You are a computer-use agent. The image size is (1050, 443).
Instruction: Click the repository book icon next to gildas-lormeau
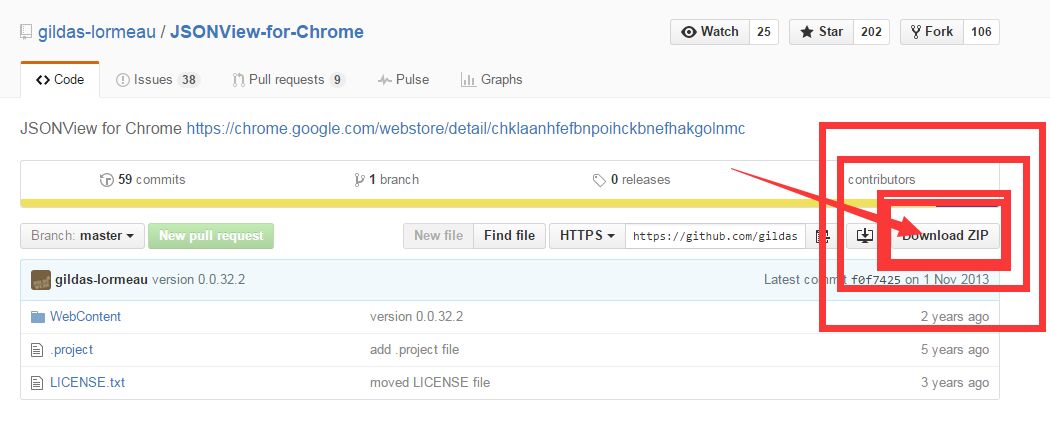[26, 32]
